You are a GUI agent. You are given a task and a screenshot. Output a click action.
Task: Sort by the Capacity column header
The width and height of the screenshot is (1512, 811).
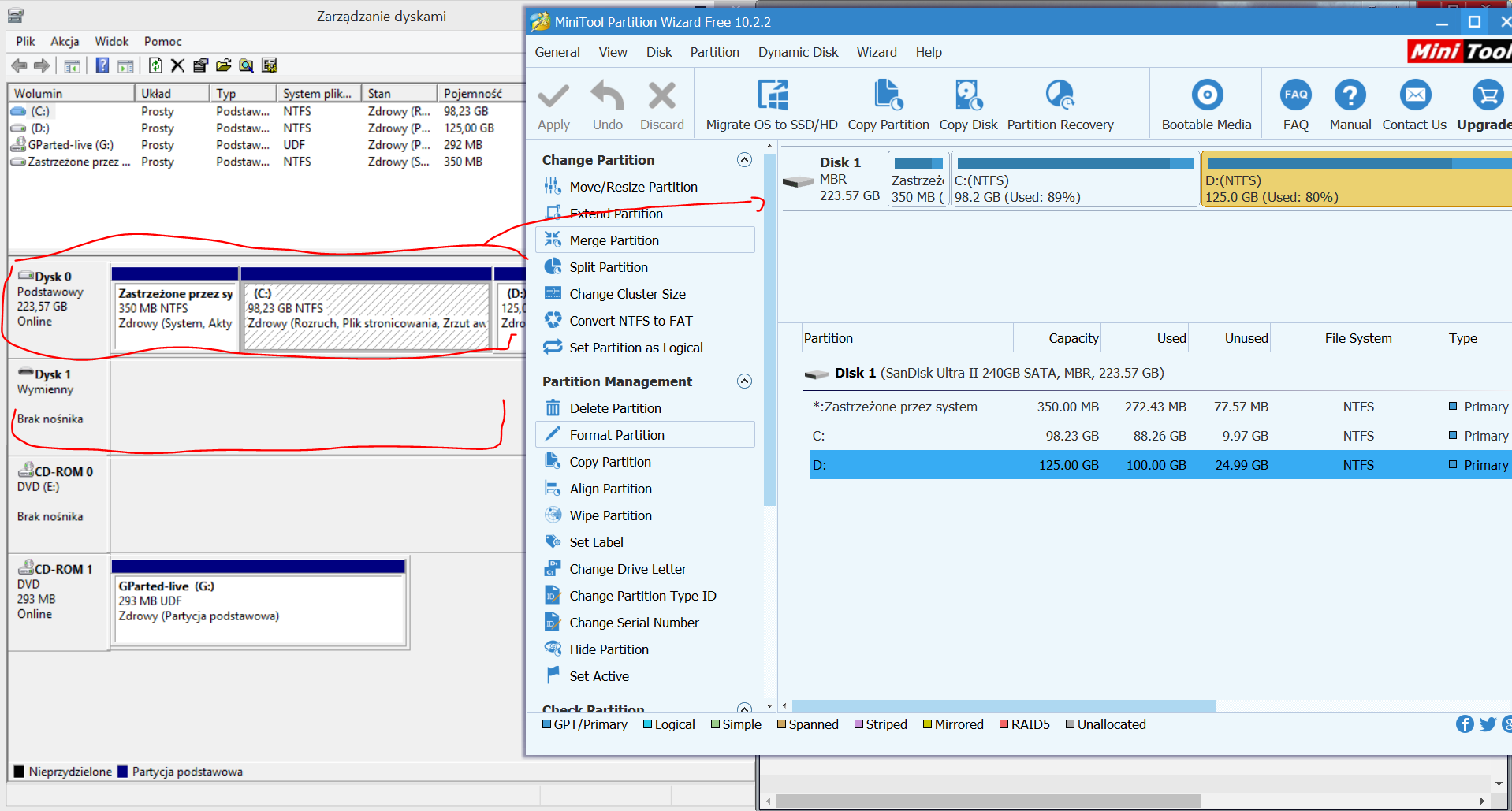tap(1057, 338)
